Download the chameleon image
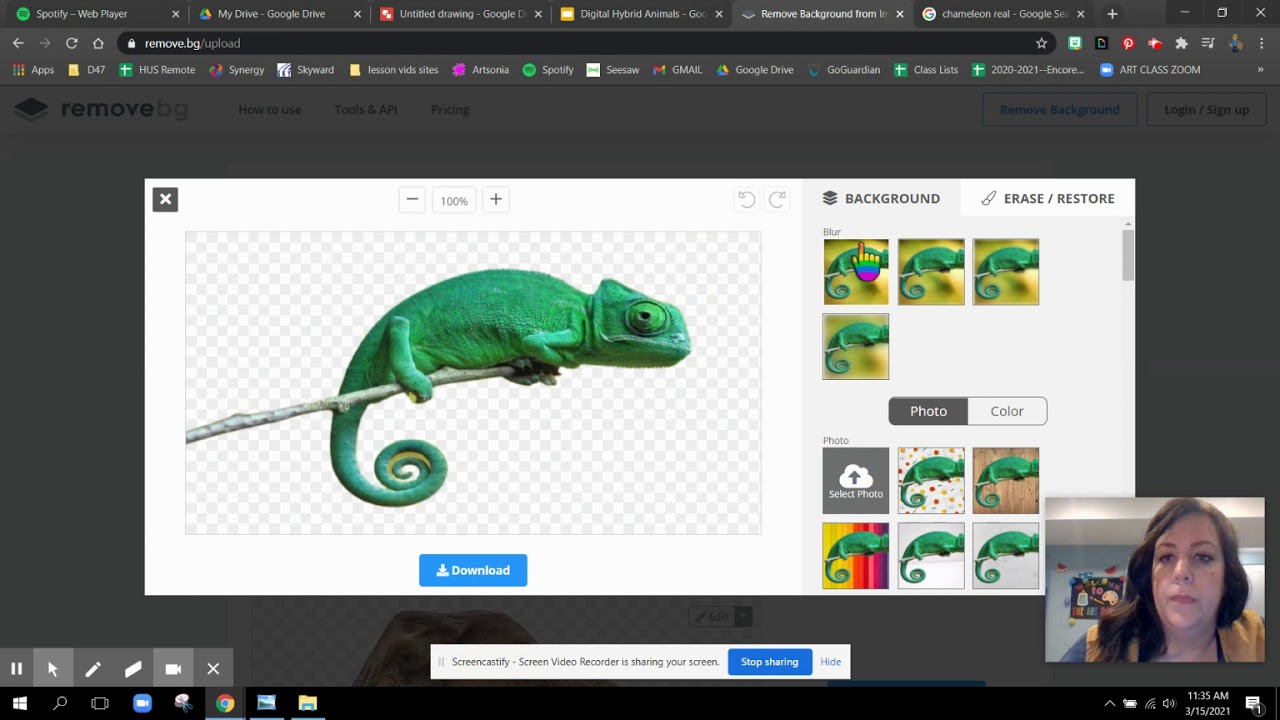This screenshot has height=720, width=1280. click(473, 570)
